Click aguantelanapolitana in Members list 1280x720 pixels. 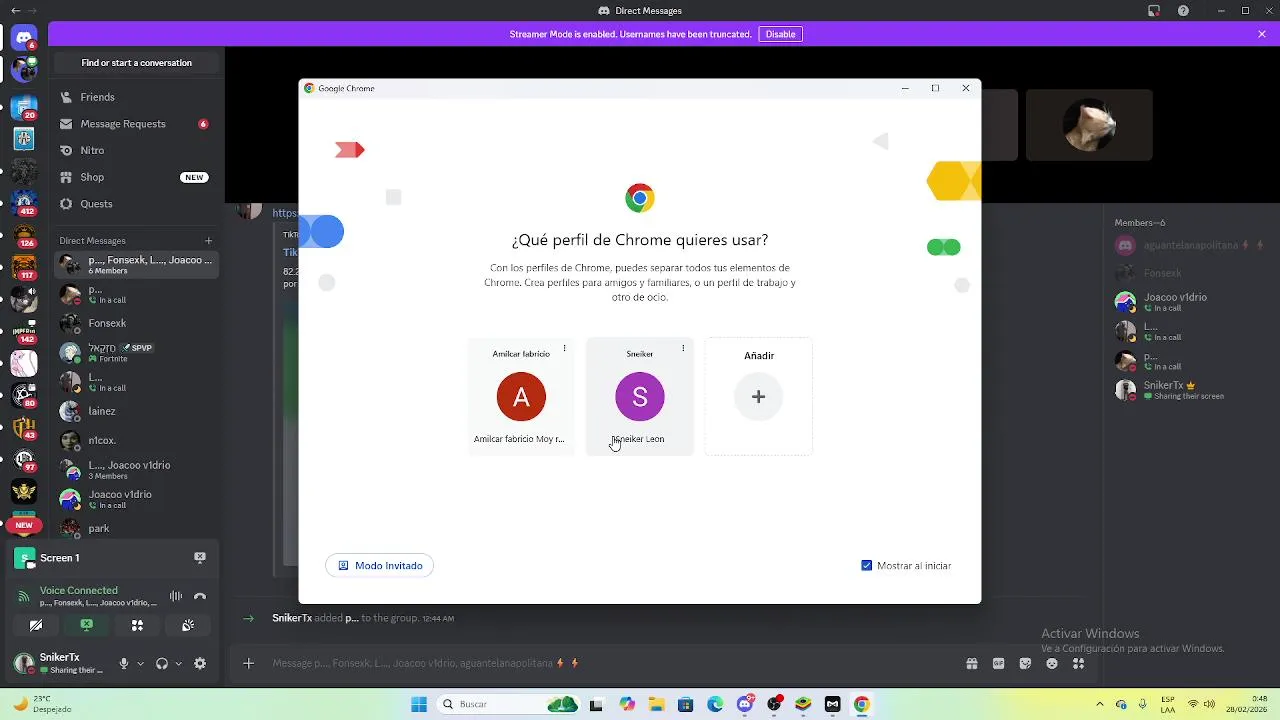click(1191, 245)
